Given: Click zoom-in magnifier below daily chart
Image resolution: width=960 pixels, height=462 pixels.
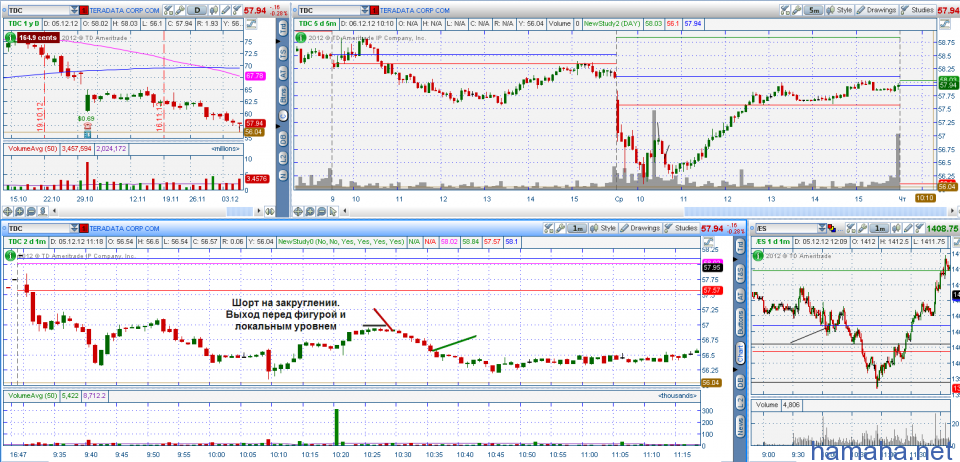Looking at the screenshot, I should pos(20,211).
